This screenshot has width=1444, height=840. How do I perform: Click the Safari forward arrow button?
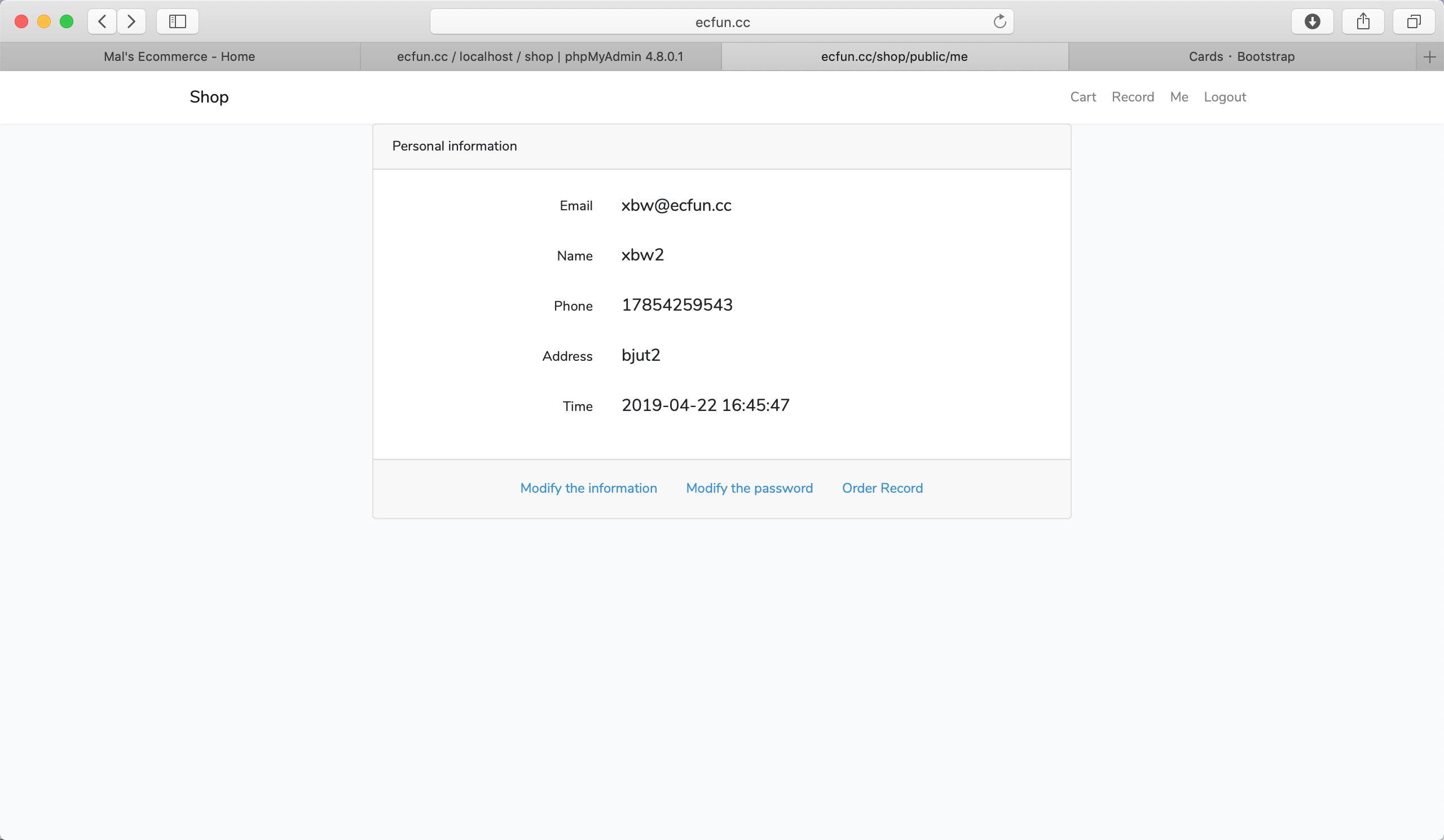tap(131, 22)
